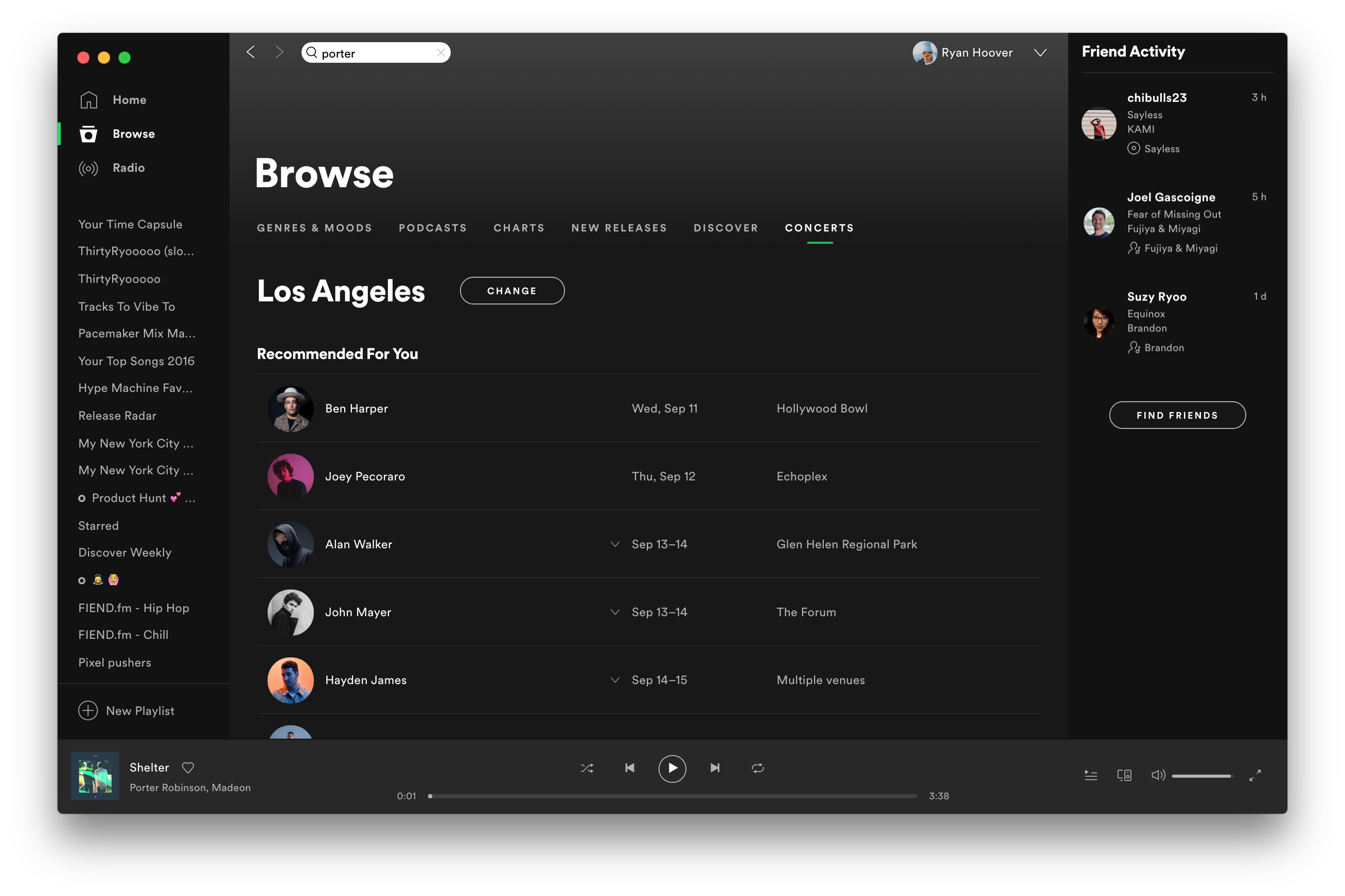1345x896 pixels.
Task: Skip to next track
Action: [x=715, y=768]
